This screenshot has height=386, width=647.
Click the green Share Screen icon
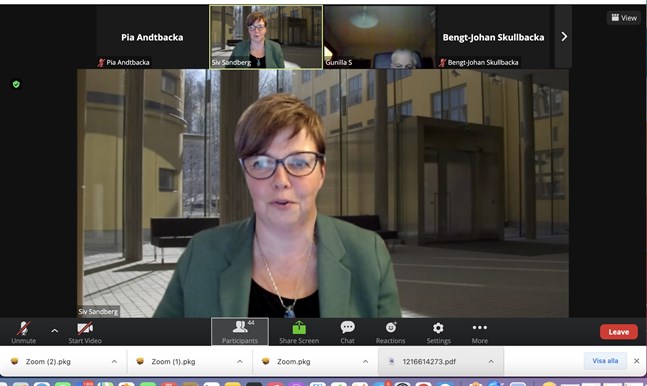pos(299,328)
